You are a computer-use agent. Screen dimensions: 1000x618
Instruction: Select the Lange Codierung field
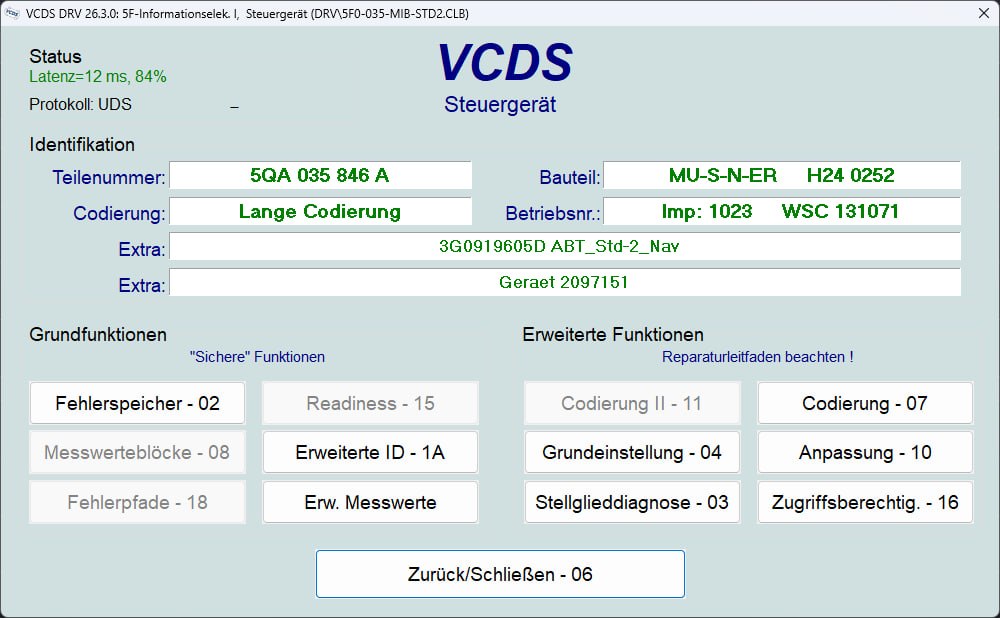point(320,211)
